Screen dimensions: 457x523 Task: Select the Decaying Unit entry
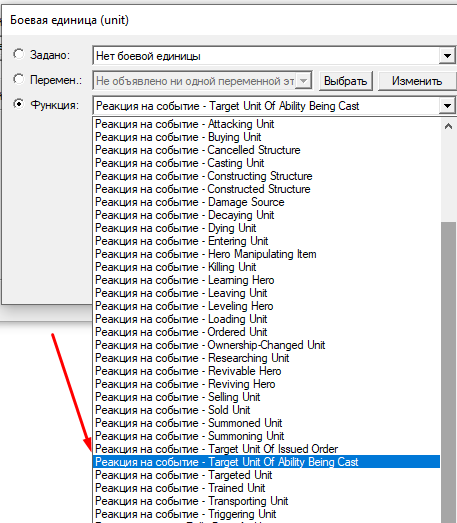266,215
